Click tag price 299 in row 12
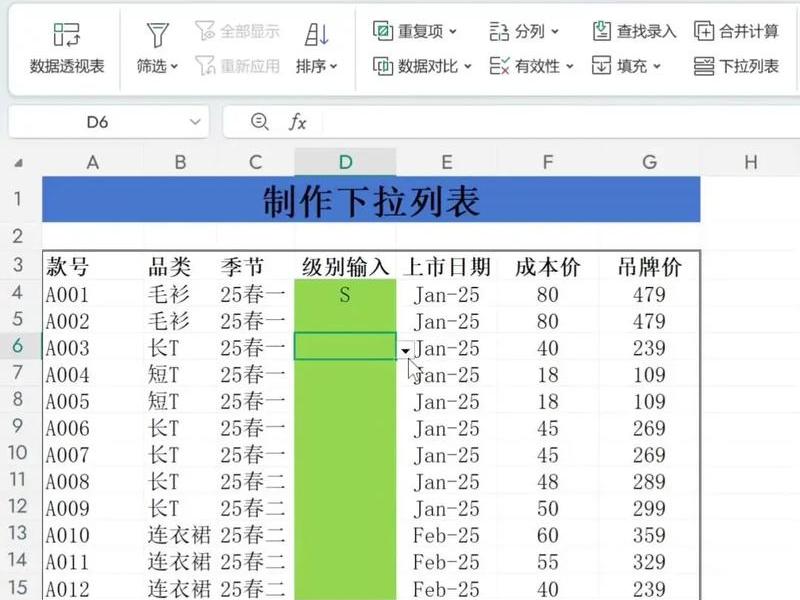Image resolution: width=800 pixels, height=600 pixels. tap(649, 508)
